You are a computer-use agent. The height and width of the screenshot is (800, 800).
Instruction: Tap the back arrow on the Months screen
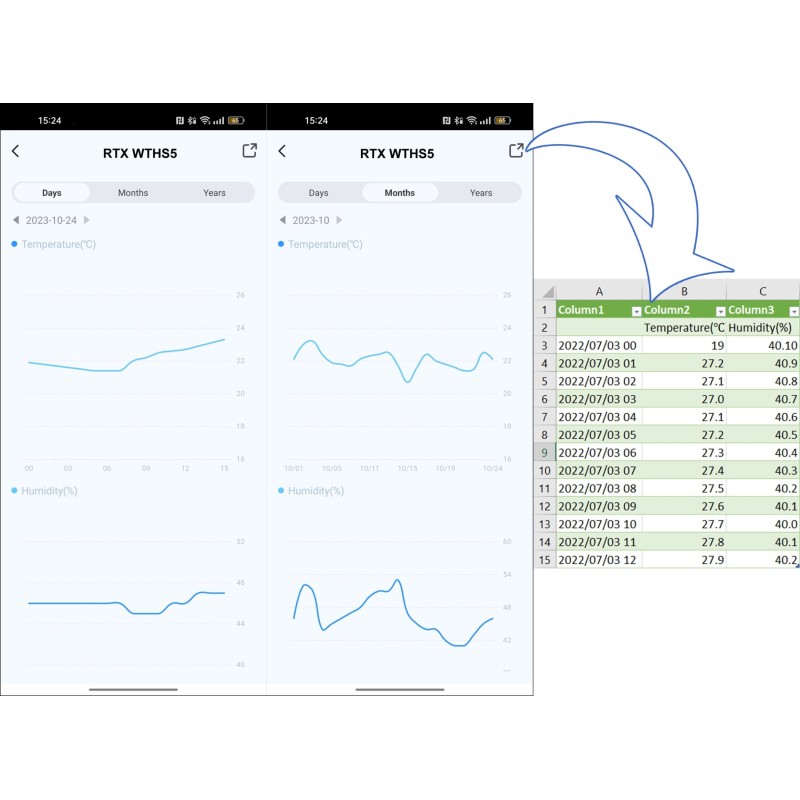282,151
